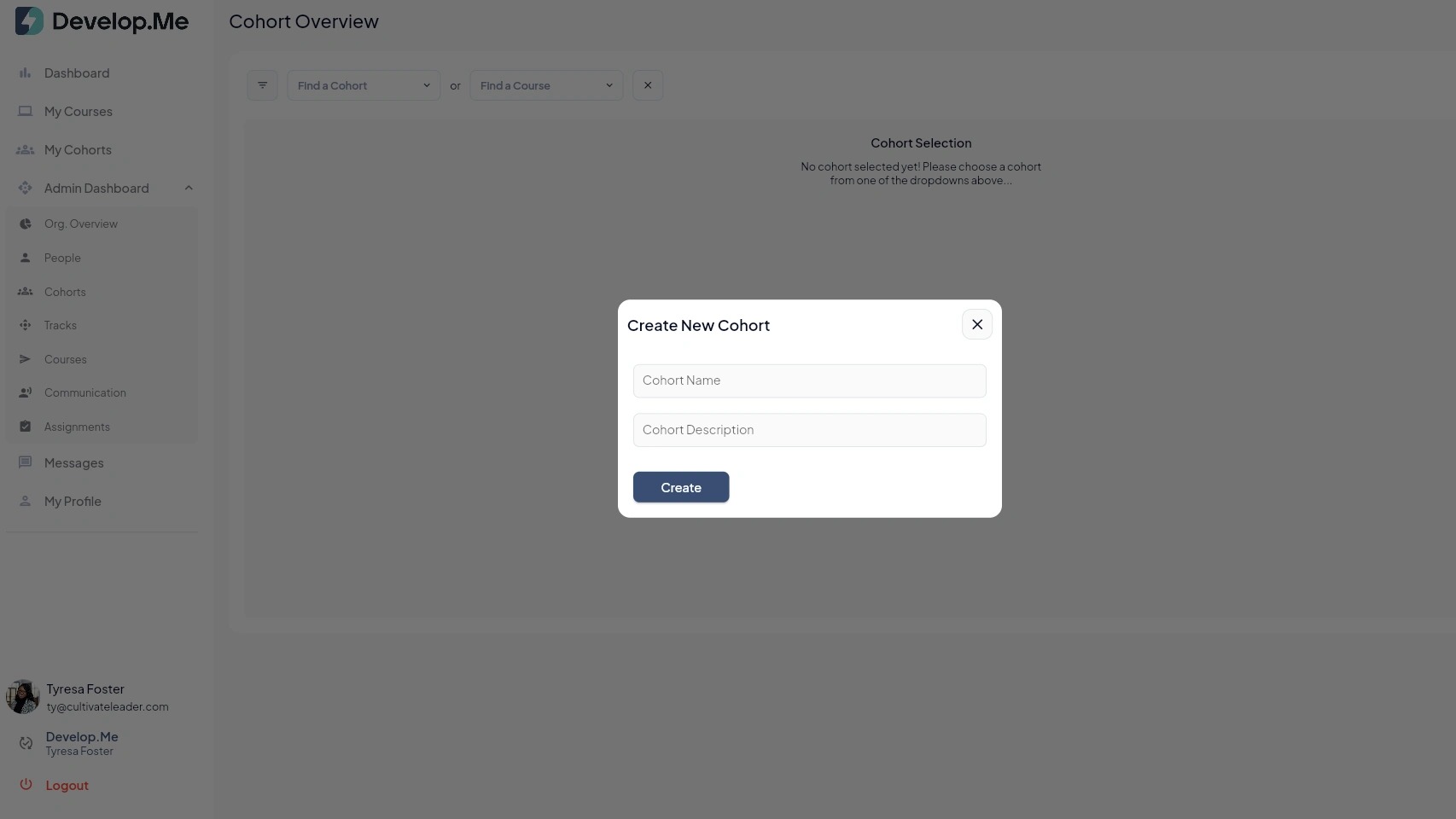Viewport: 1456px width, 819px height.
Task: Click the Cohort Name input field
Action: coord(809,381)
